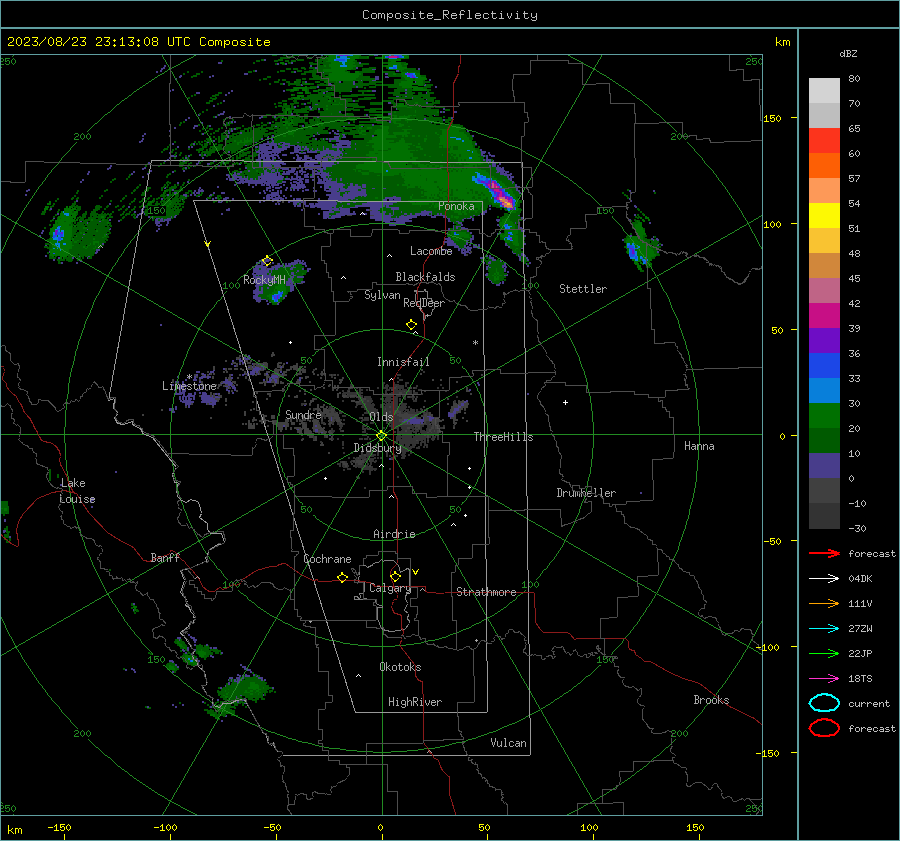The width and height of the screenshot is (900, 841).
Task: Click the Strathmore label
Action: point(486,592)
